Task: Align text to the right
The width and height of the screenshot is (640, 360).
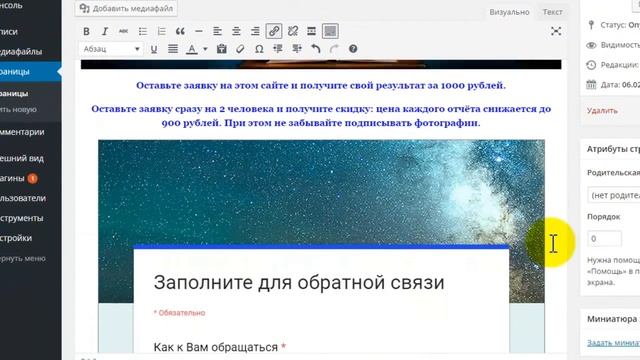Action: click(x=255, y=31)
